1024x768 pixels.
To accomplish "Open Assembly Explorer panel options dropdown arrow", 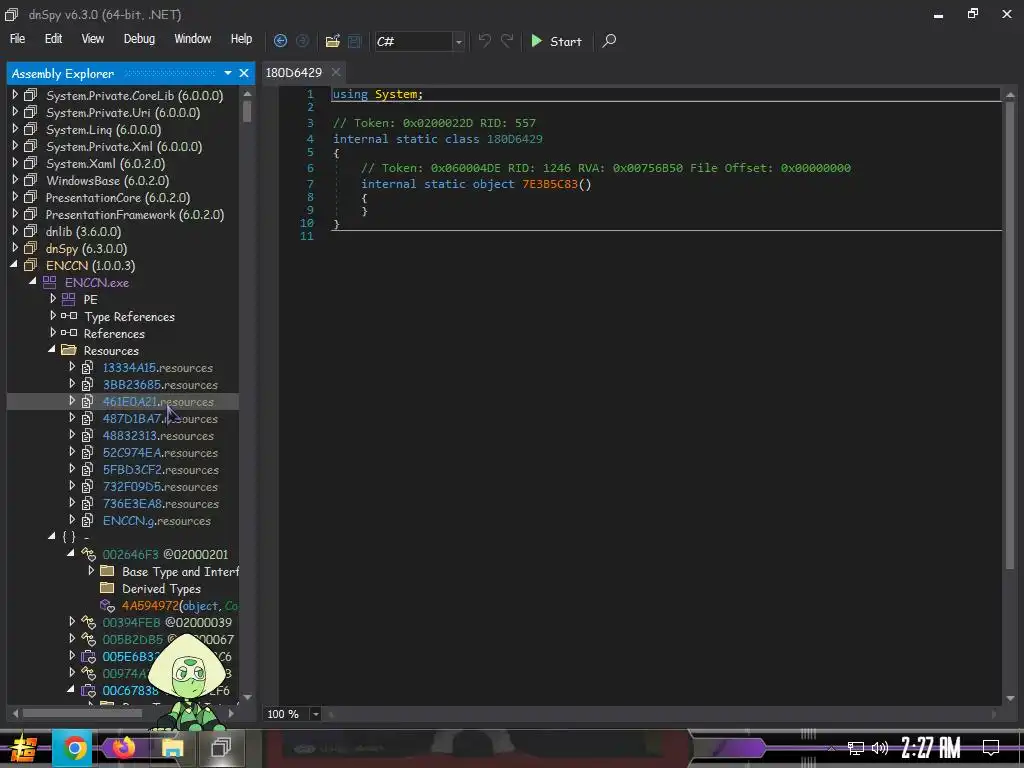I will [x=227, y=73].
